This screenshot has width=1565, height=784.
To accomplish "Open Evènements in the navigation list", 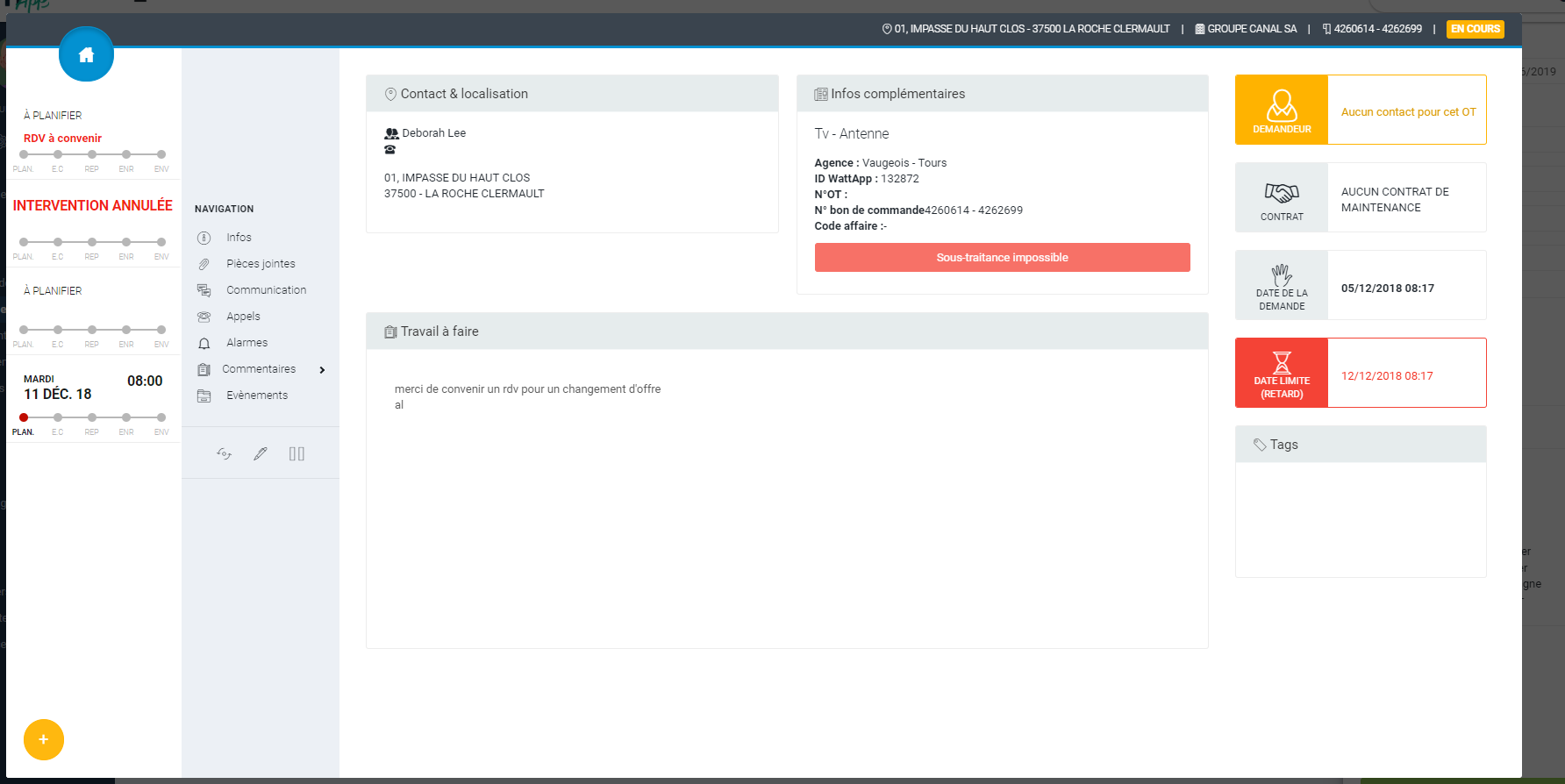I will pyautogui.click(x=257, y=396).
